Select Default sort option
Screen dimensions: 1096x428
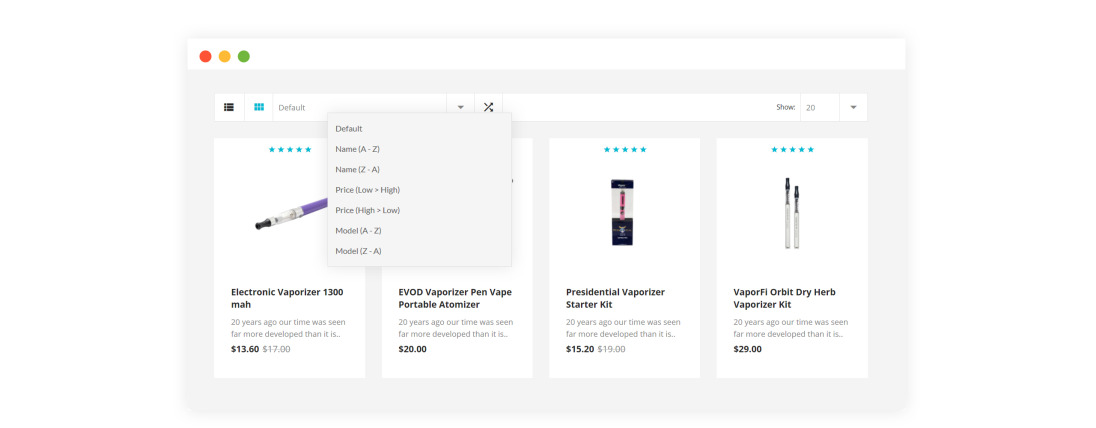click(x=349, y=128)
